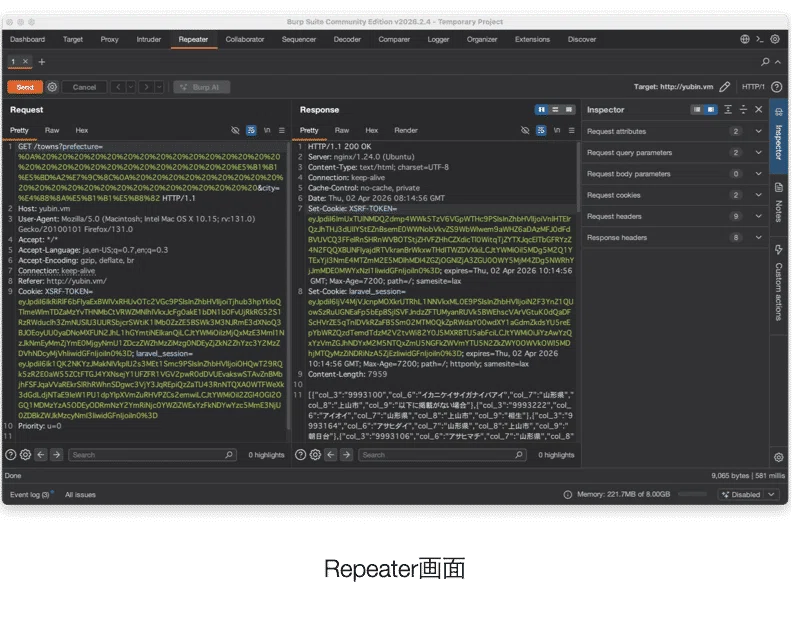
Task: Open the Dashboard tab
Action: point(27,39)
